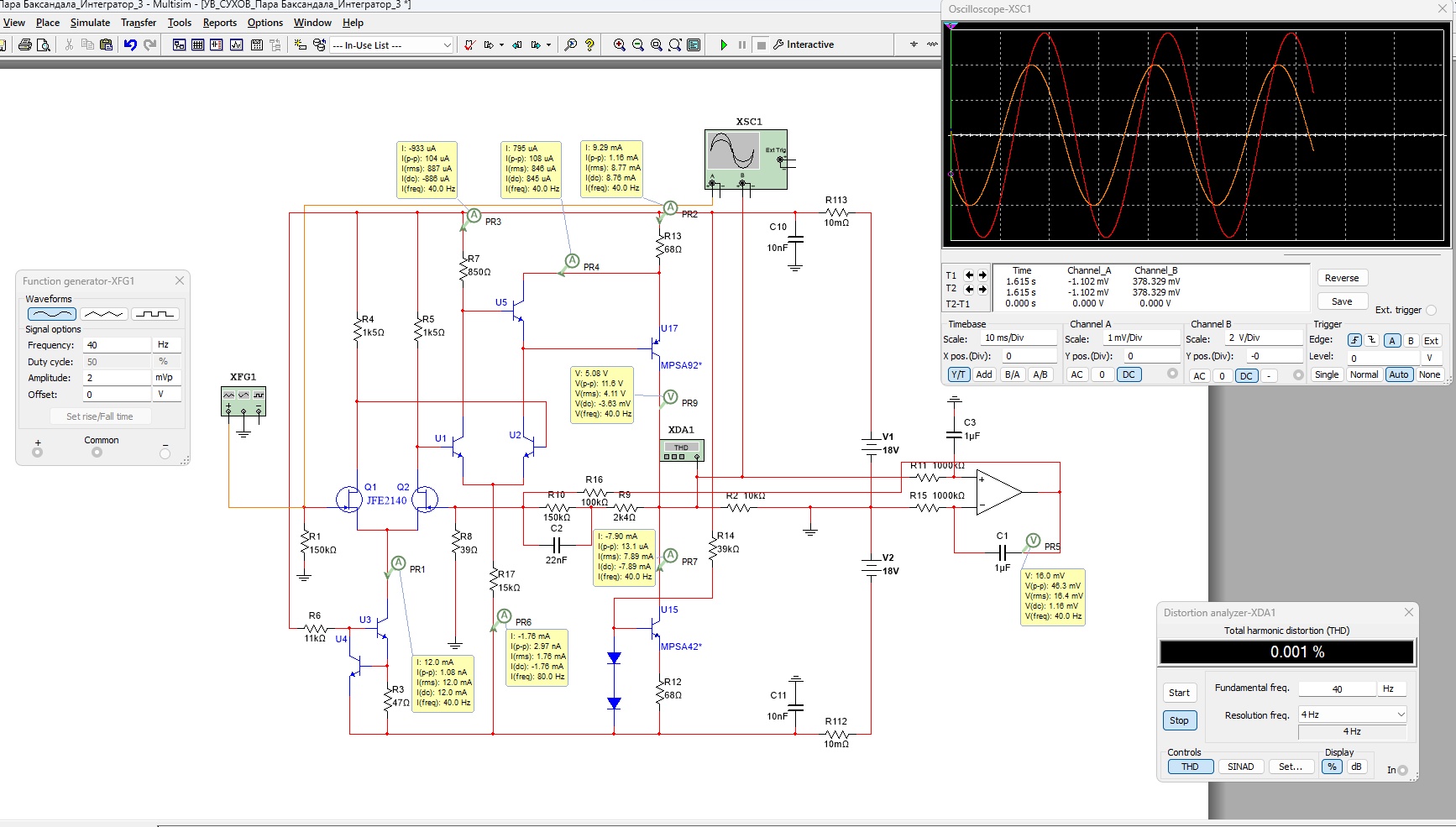
Task: Open the frequency unit Hz selector in function generator
Action: click(166, 345)
